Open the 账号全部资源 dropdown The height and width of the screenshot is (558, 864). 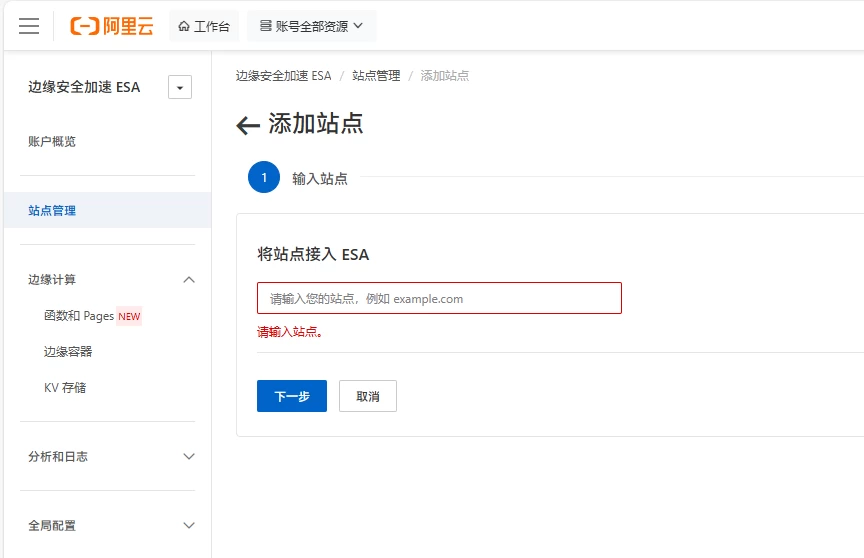[311, 26]
